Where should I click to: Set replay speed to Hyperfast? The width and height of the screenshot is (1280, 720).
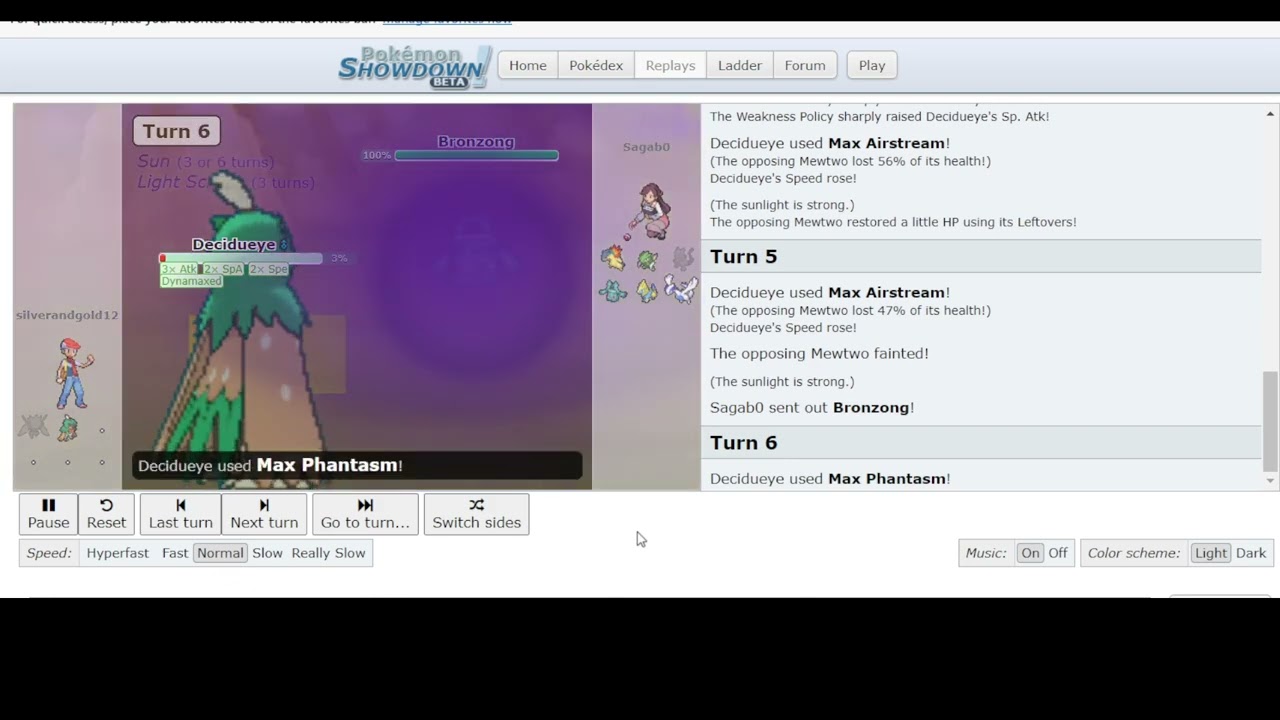coord(117,553)
